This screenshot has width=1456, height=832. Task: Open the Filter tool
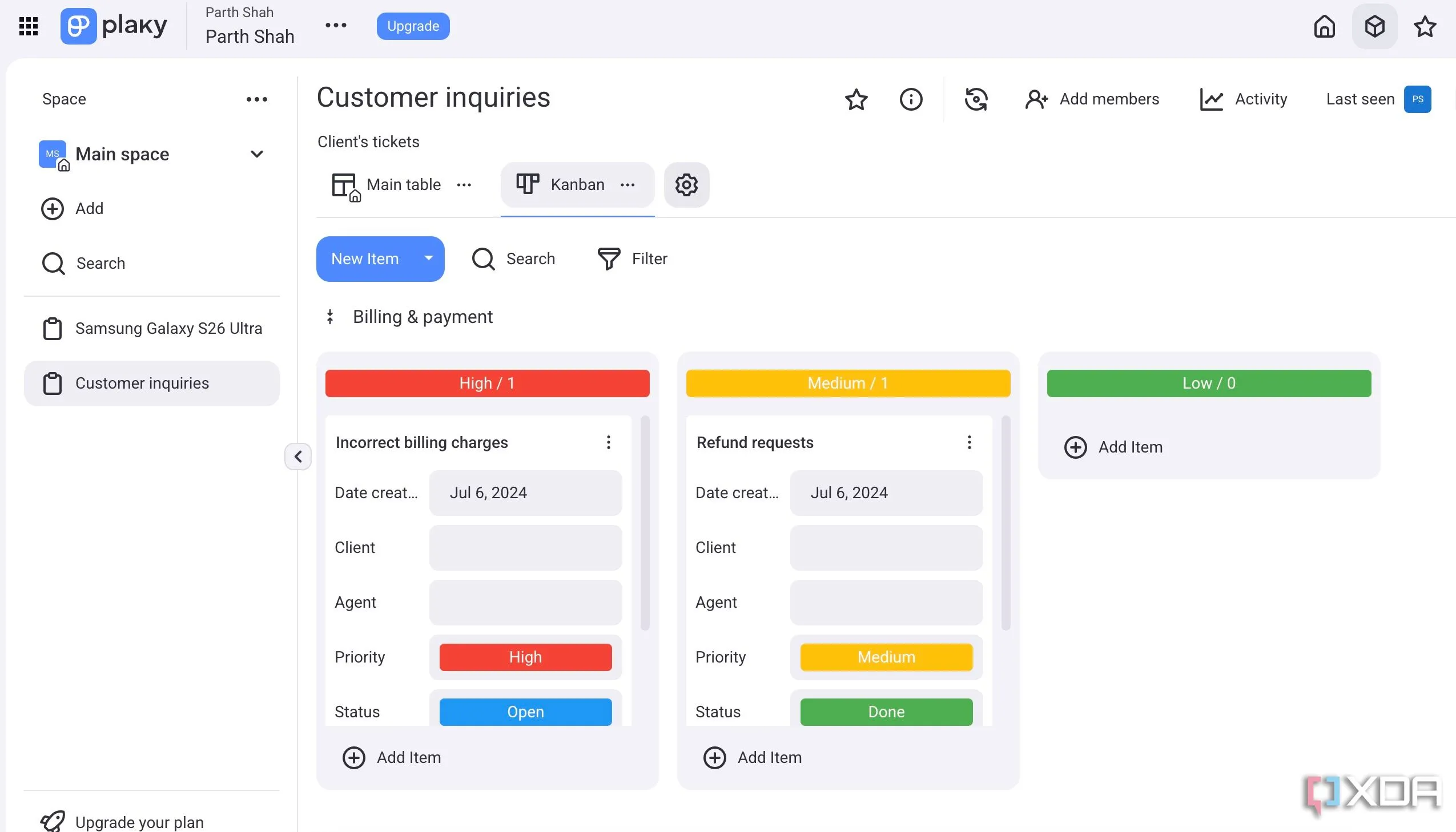click(x=632, y=259)
